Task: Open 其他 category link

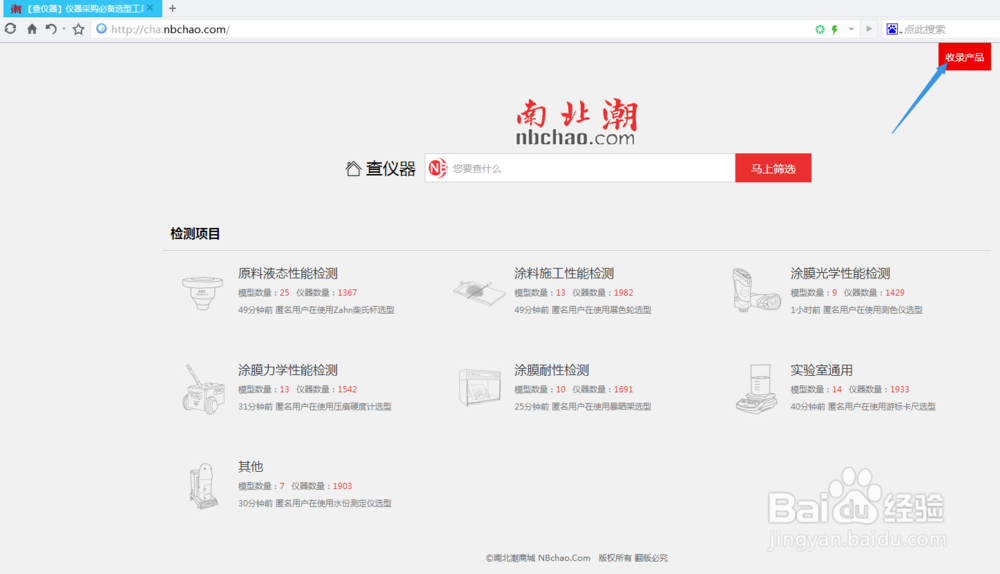Action: (x=251, y=466)
